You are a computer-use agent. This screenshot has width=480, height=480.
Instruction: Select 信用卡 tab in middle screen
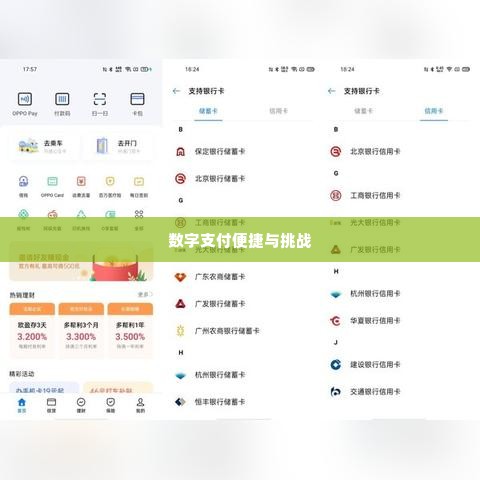278,111
